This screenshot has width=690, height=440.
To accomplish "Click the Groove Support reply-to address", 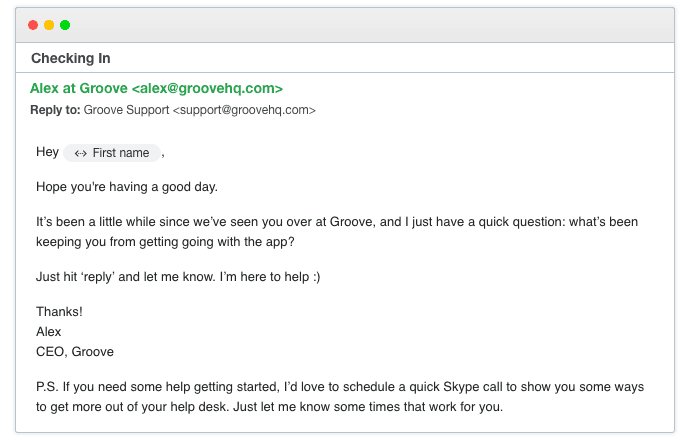I will click(200, 110).
